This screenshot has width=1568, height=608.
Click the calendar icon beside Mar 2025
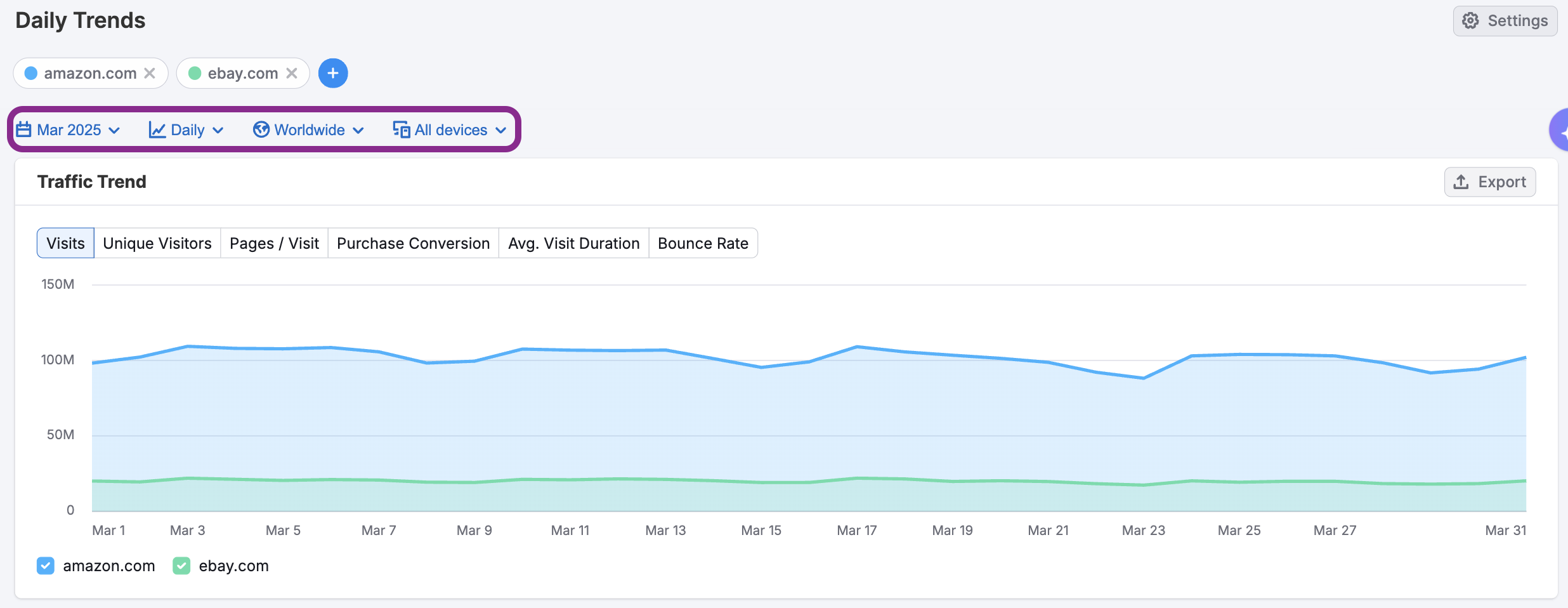click(23, 129)
